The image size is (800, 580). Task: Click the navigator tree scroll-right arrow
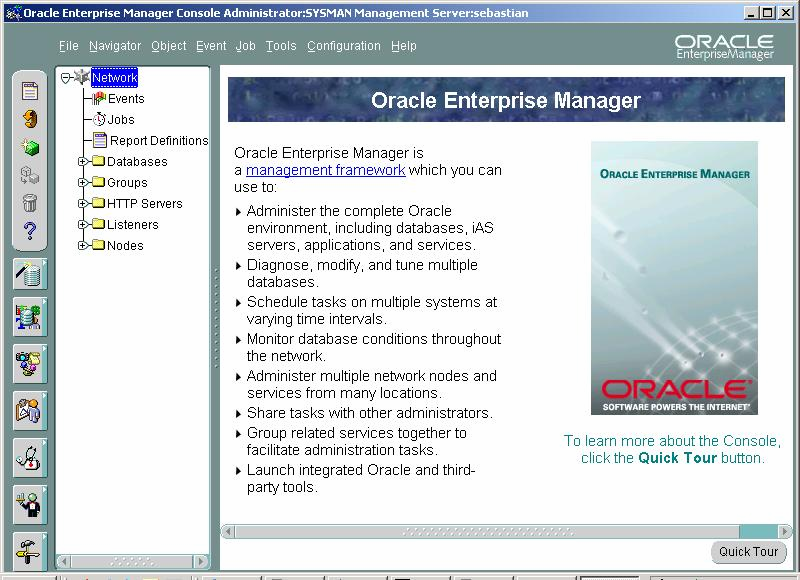(201, 561)
